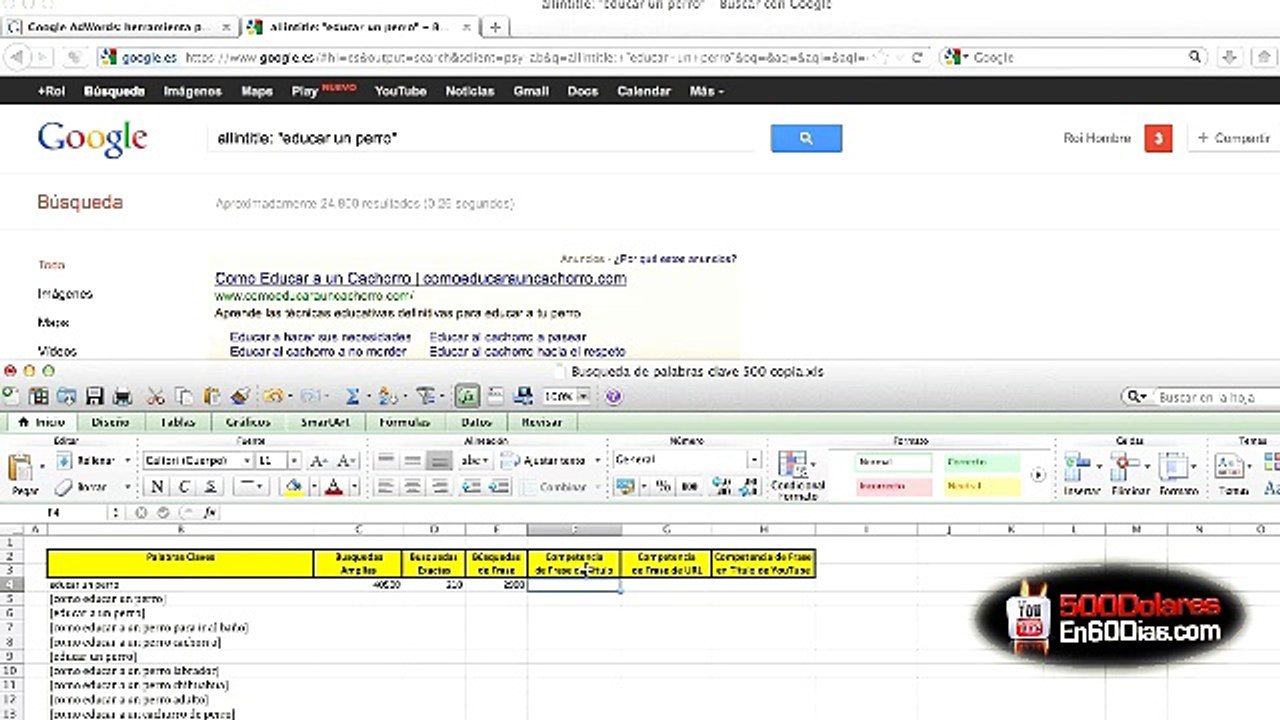This screenshot has width=1280, height=720.
Task: Click the Save disk icon in Excel toolbar
Action: tap(95, 396)
